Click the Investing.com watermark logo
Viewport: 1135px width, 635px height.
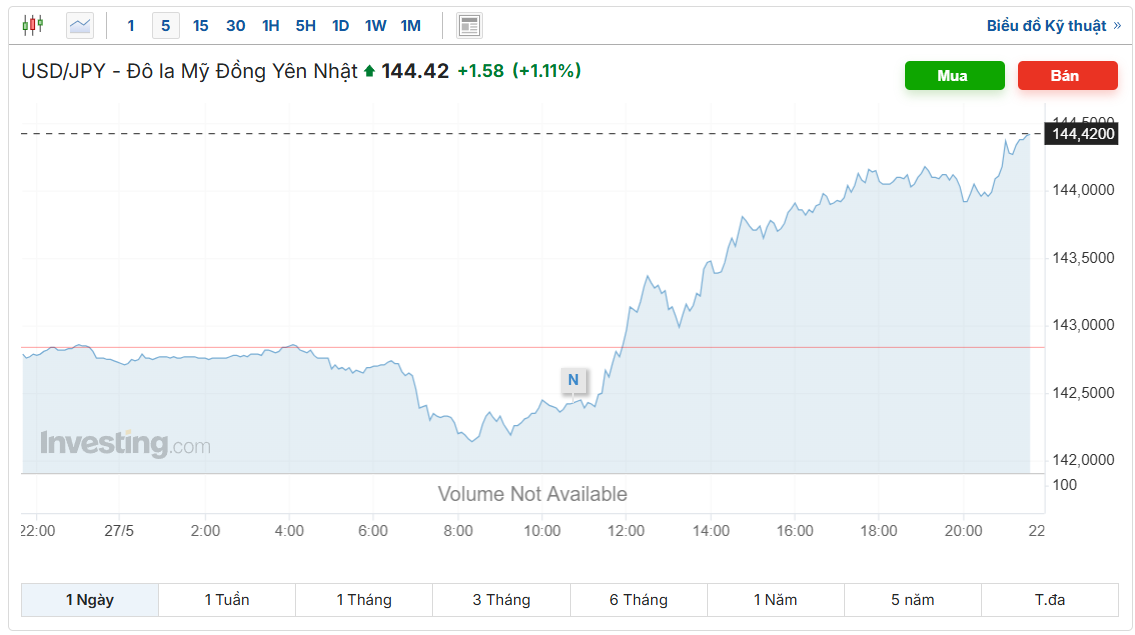[125, 443]
